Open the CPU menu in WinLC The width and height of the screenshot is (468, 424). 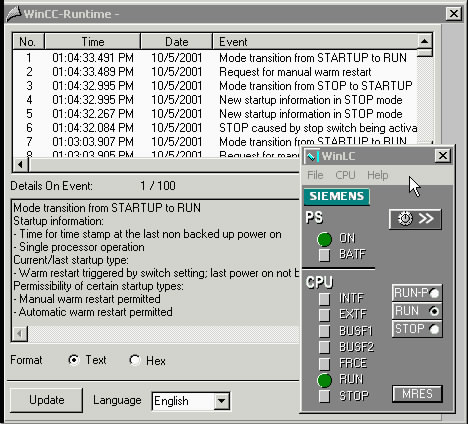click(345, 175)
